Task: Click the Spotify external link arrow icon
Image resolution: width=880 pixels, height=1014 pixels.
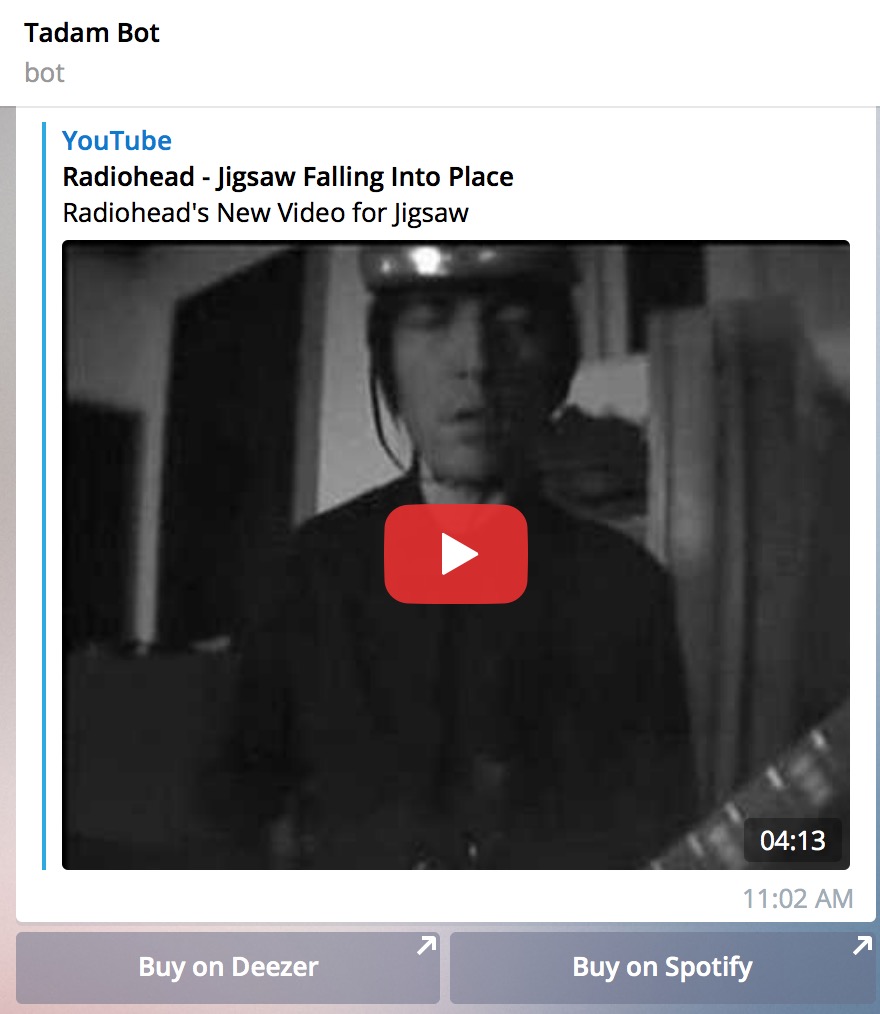Action: tap(863, 946)
